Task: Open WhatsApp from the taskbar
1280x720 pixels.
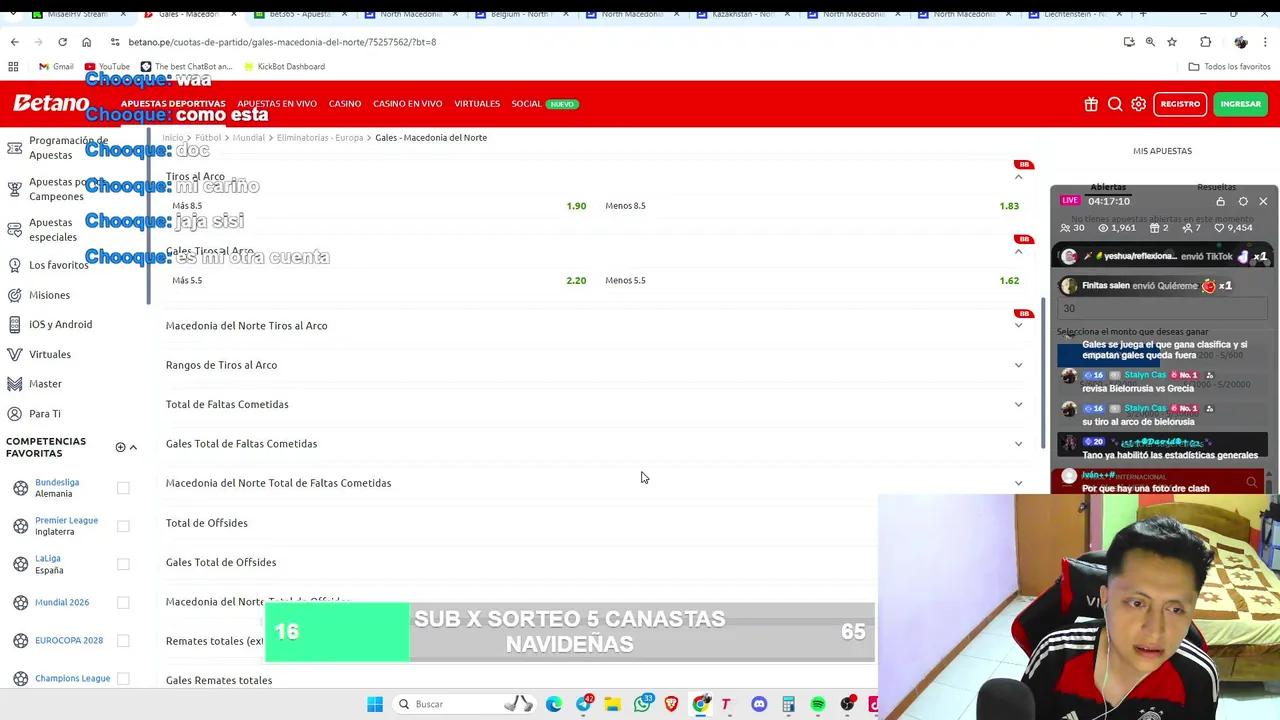Action: click(x=642, y=704)
